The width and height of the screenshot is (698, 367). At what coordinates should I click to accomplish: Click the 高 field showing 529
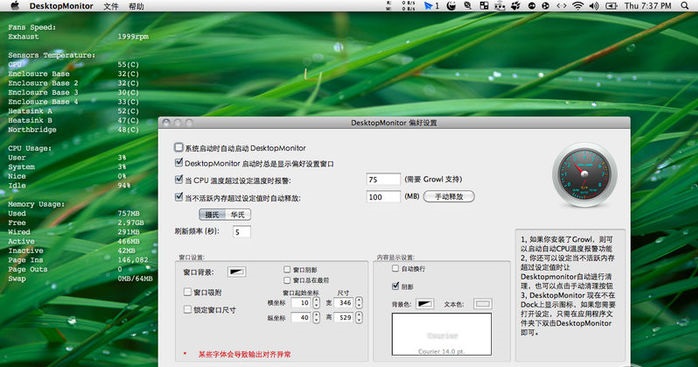[x=344, y=318]
